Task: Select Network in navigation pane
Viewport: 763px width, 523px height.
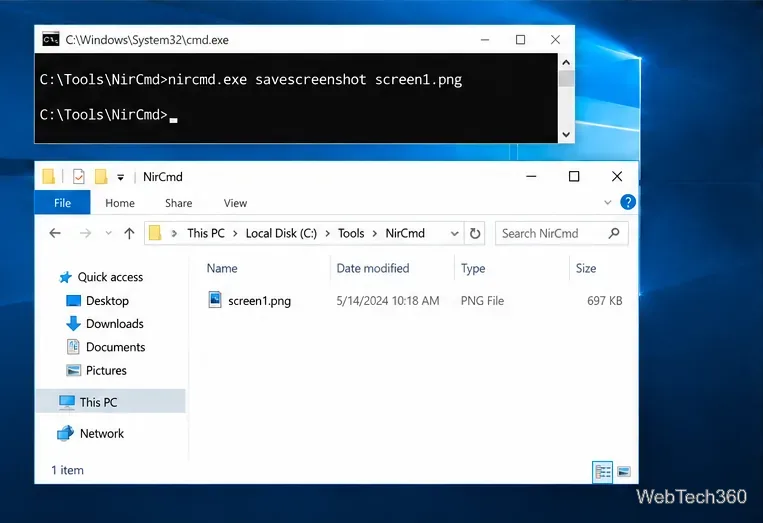Action: pyautogui.click(x=102, y=433)
